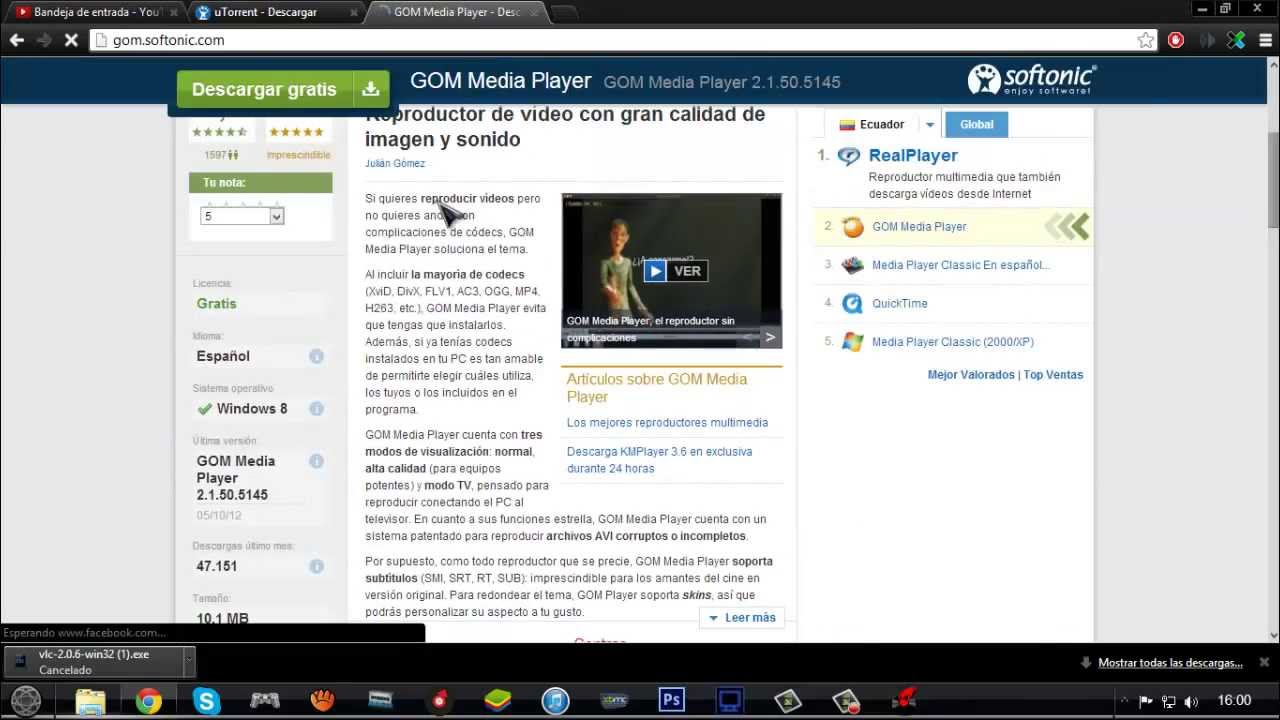The image size is (1280, 720).
Task: Click the download arrow beside Descargar gratis
Action: tap(370, 89)
